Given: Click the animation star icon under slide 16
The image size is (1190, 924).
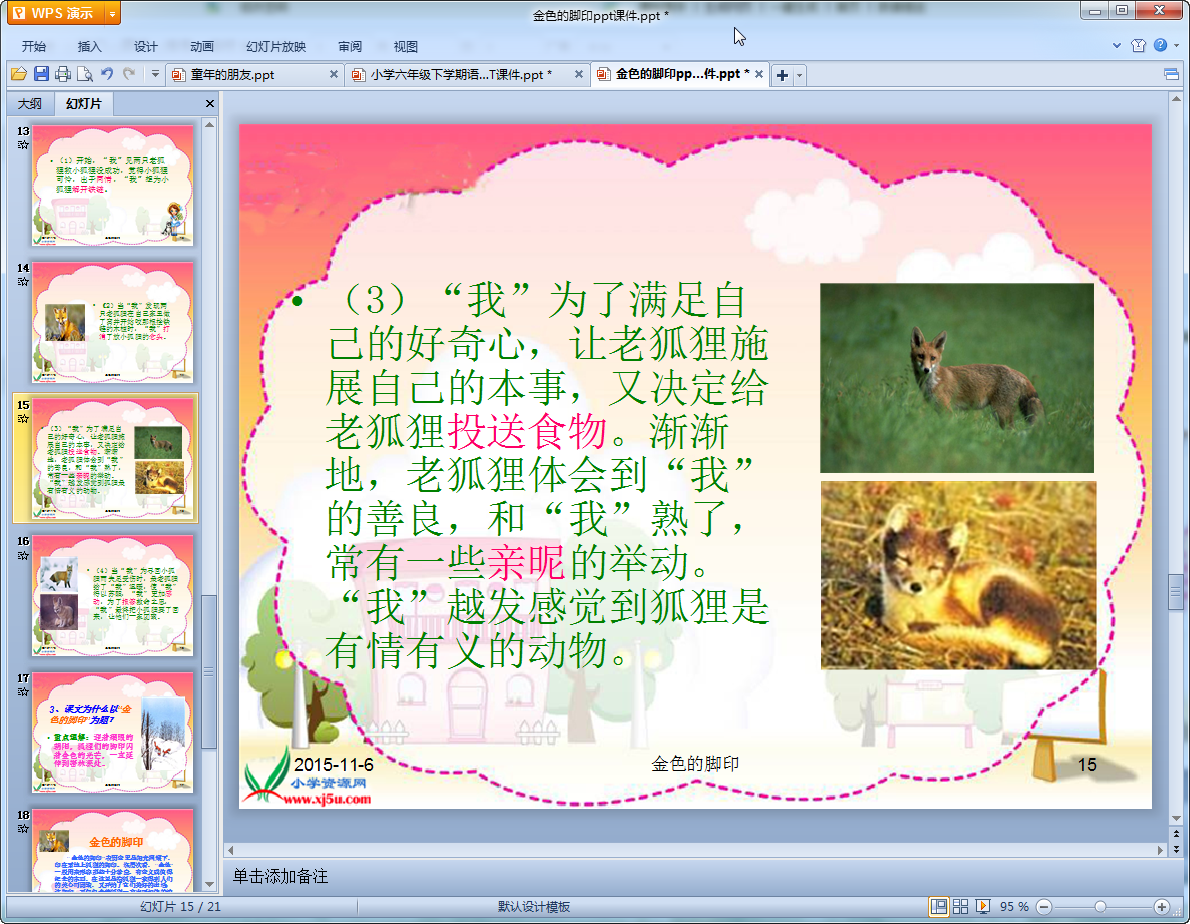Looking at the screenshot, I should (23, 555).
